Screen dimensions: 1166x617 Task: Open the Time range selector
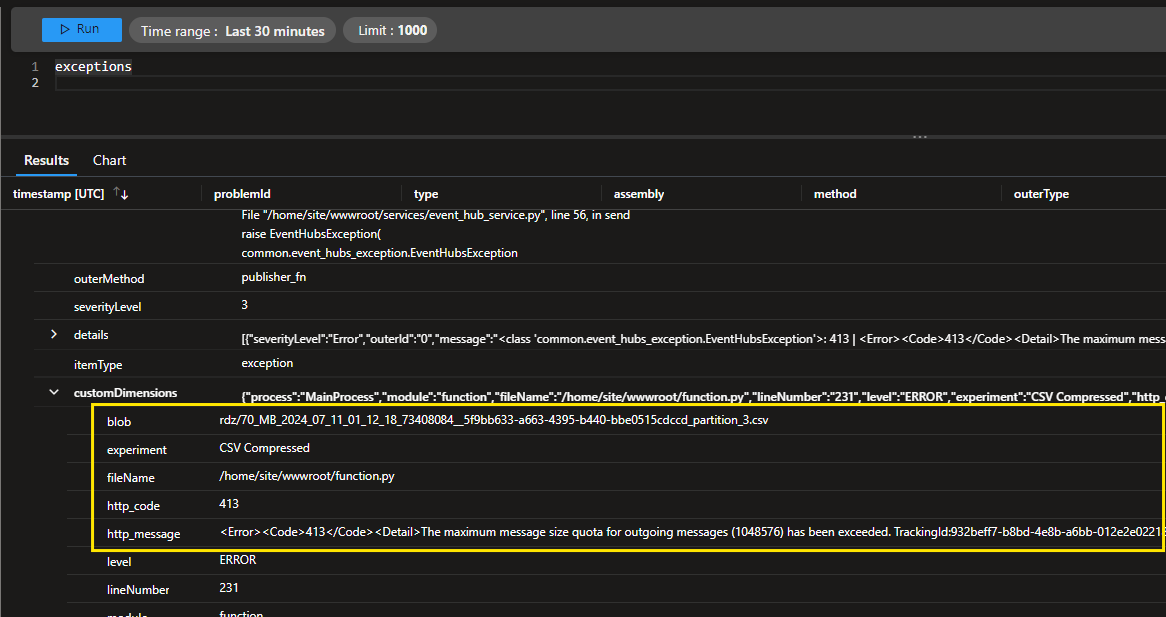pyautogui.click(x=233, y=30)
